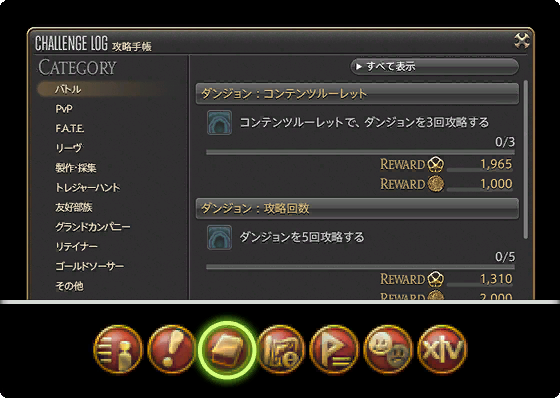
Task: Click the party flag icon
Action: tap(334, 349)
